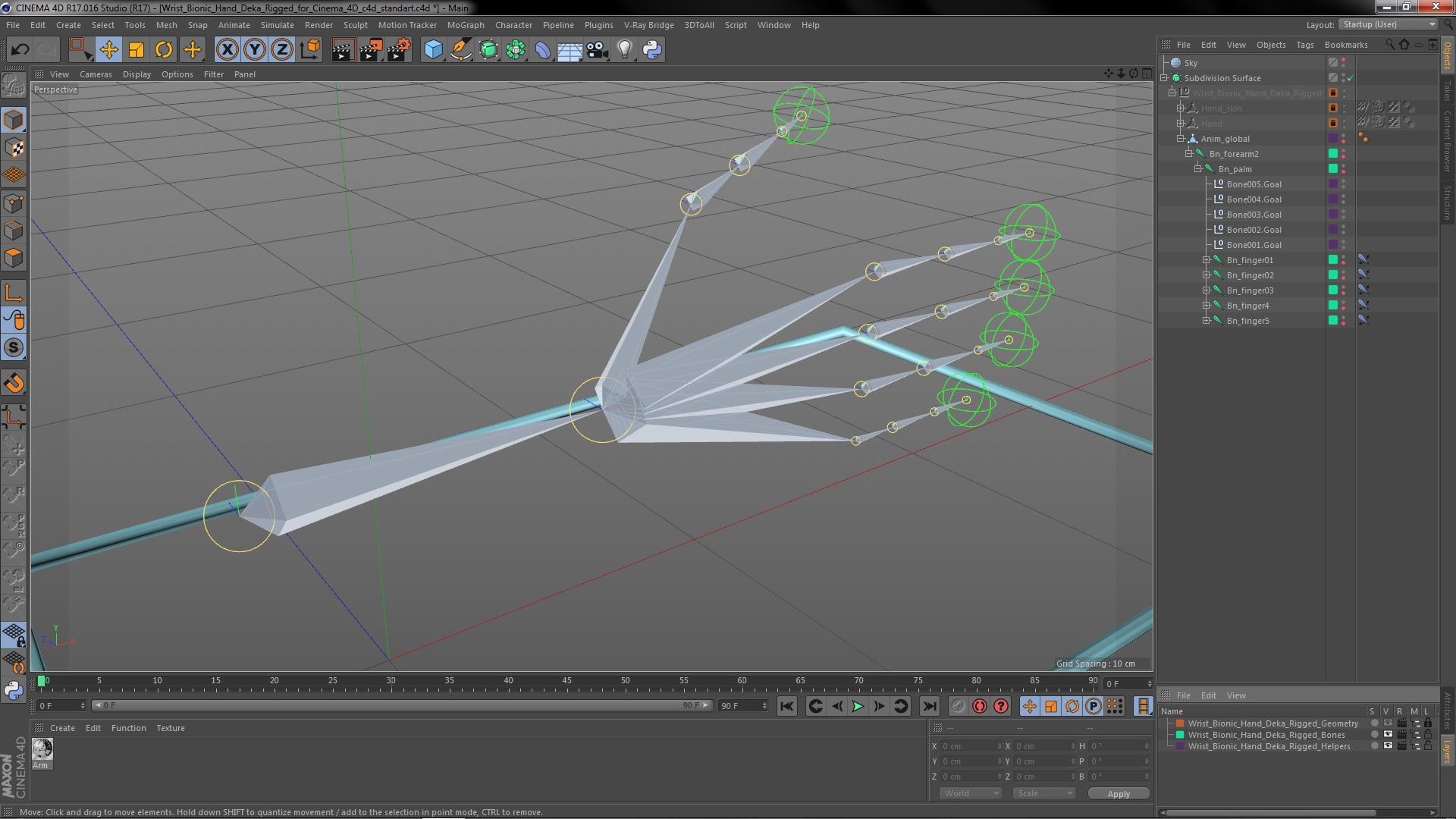The width and height of the screenshot is (1456, 819).
Task: Expand the Bn_finger5 tree node
Action: pyautogui.click(x=1206, y=321)
